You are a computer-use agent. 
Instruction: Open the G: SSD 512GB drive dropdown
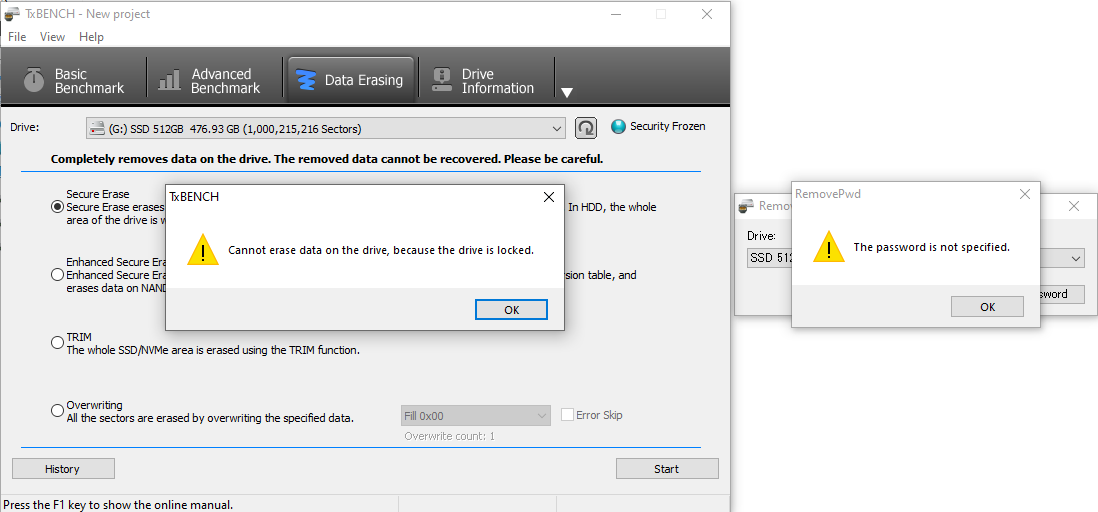click(557, 129)
